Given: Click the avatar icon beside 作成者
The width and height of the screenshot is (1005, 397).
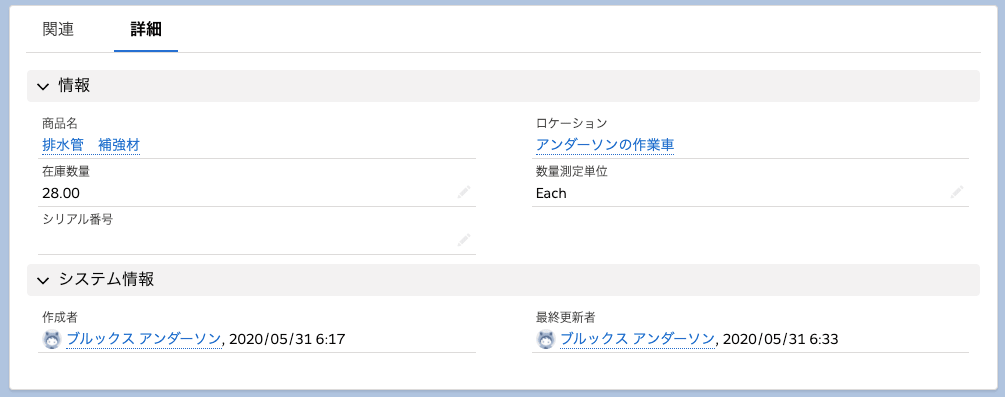Looking at the screenshot, I should tap(52, 339).
